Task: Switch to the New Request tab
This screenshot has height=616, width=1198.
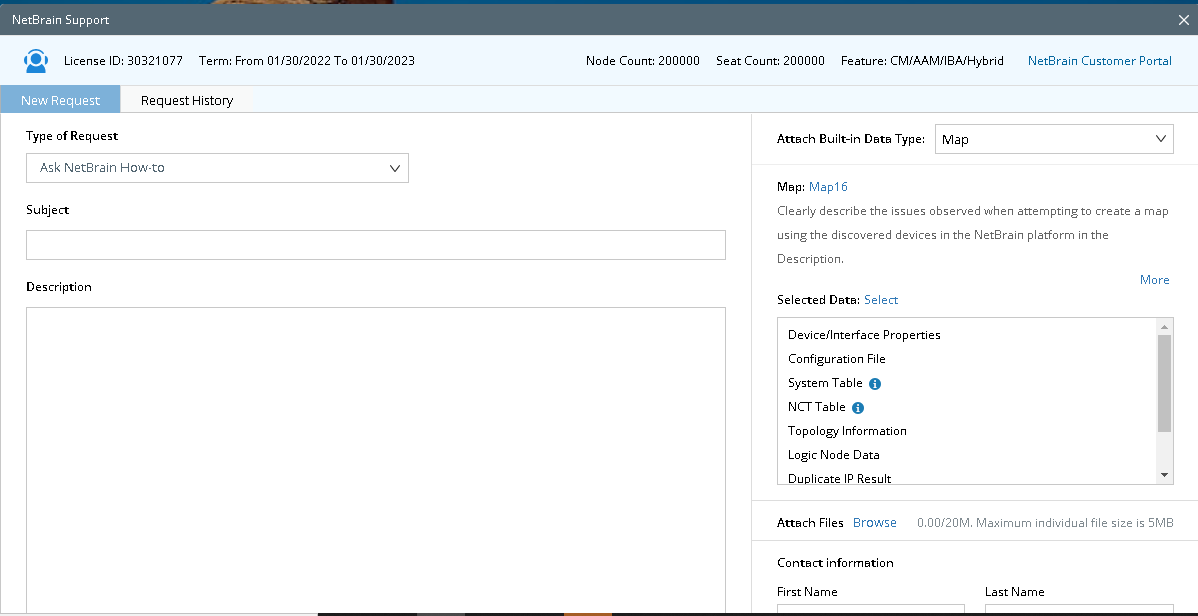Action: click(x=60, y=100)
